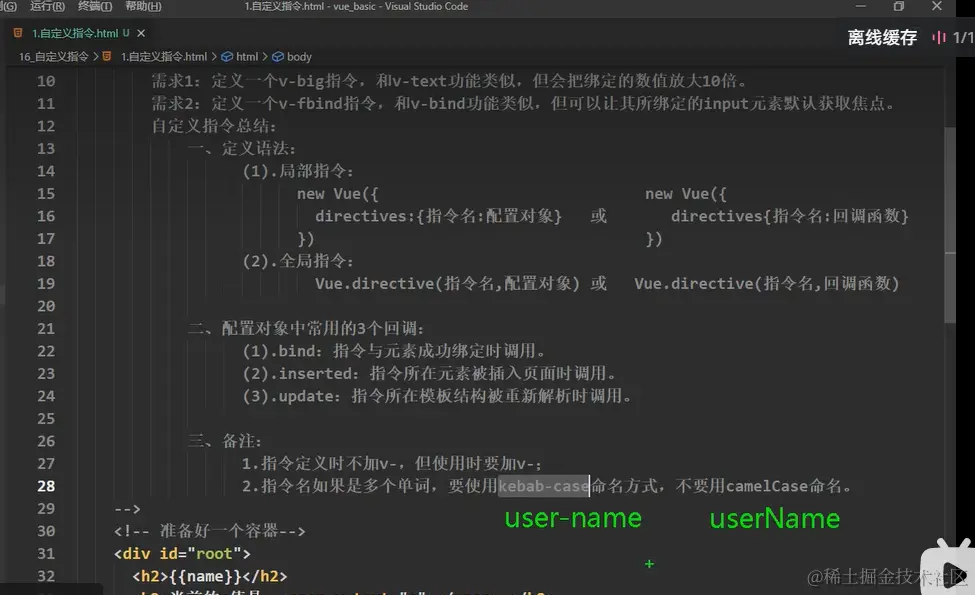Click the HTML5 icon on the editor tab
The width and height of the screenshot is (975, 595).
tap(18, 32)
